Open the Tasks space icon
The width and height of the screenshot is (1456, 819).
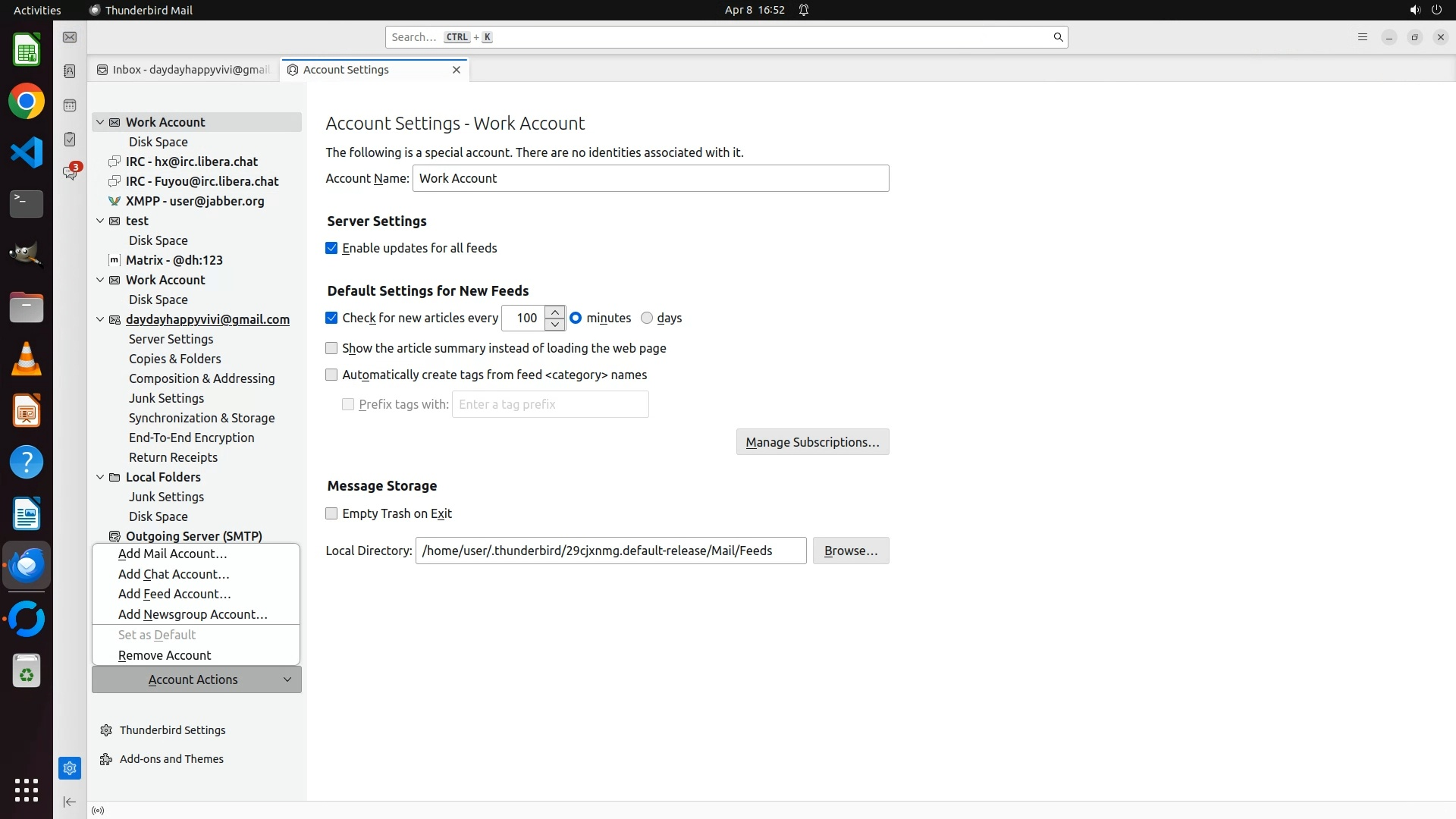tap(70, 140)
